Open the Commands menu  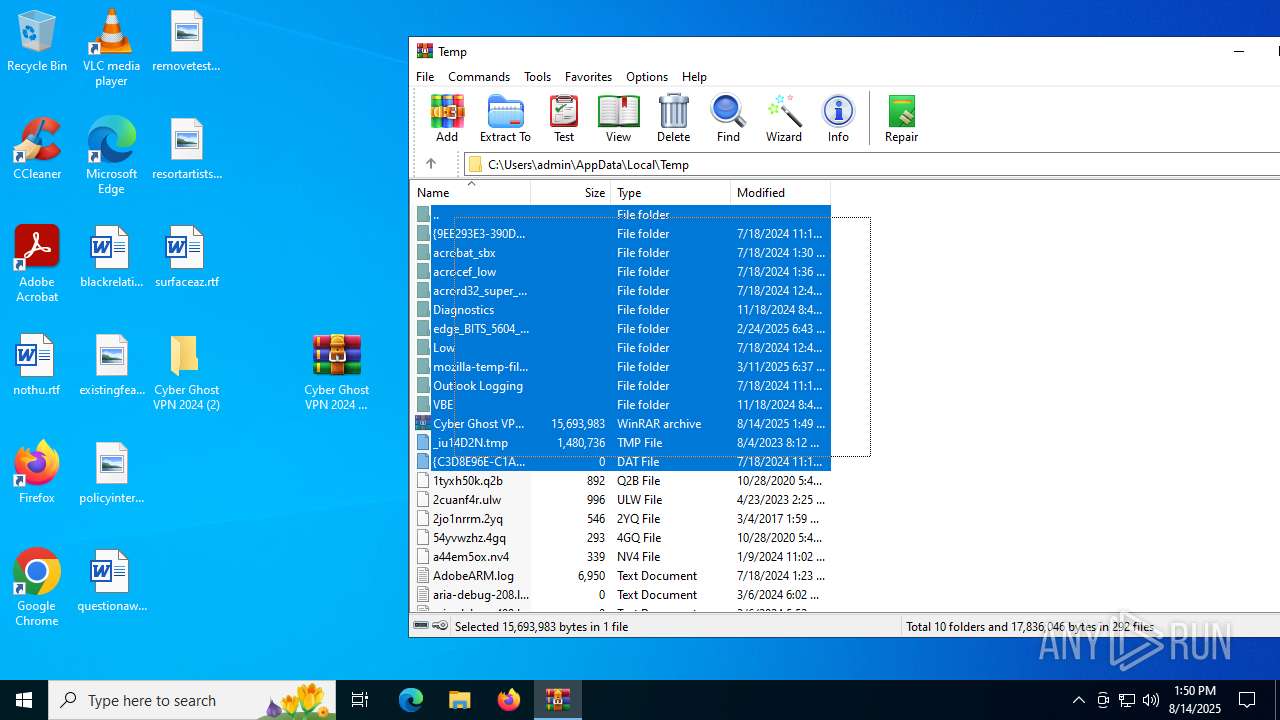click(x=479, y=77)
